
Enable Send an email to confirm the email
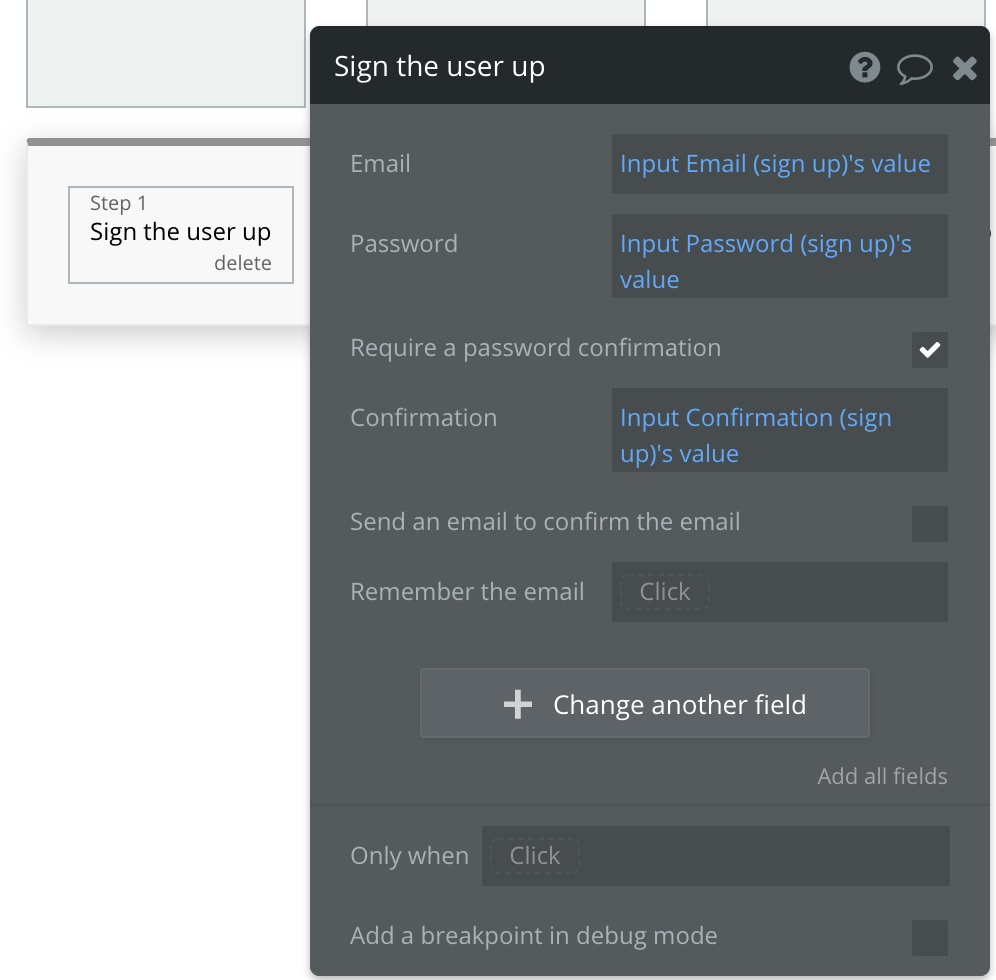coord(929,524)
